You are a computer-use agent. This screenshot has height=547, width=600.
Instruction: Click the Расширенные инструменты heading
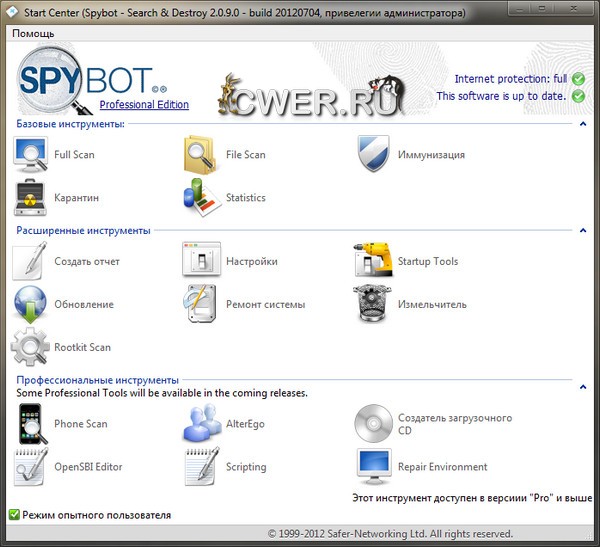83,230
